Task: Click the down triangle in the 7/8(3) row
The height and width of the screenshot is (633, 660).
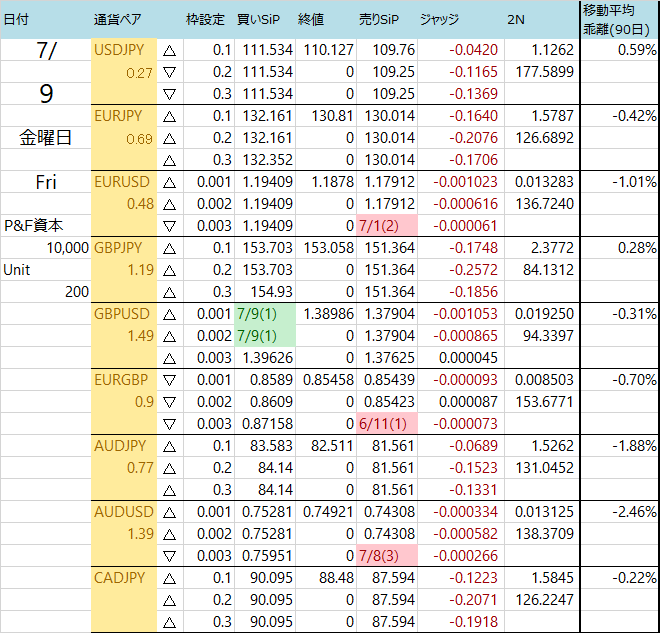Action: pos(169,557)
